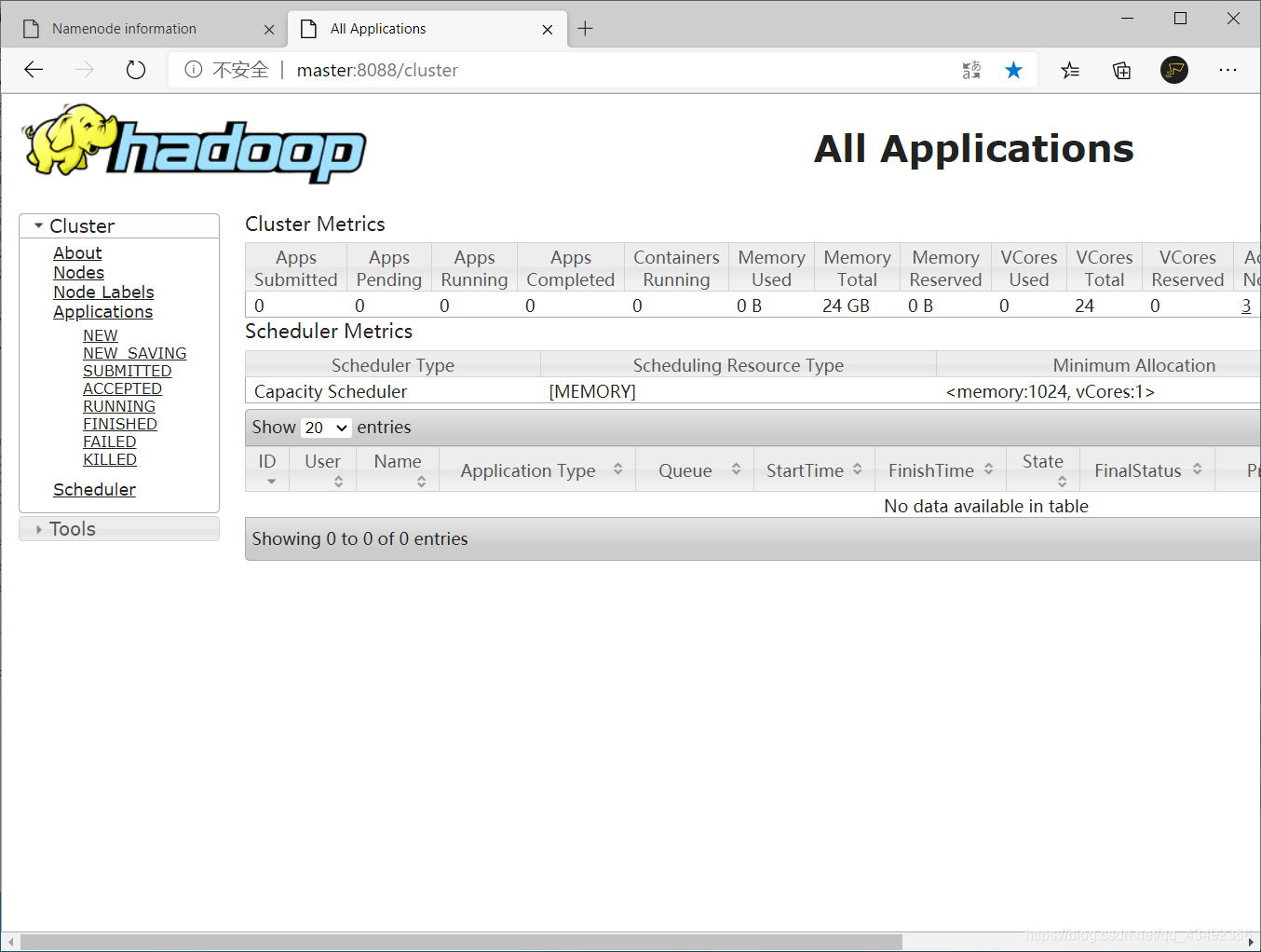Click the 24 GB Memory Total value
1261x952 pixels.
pos(846,306)
